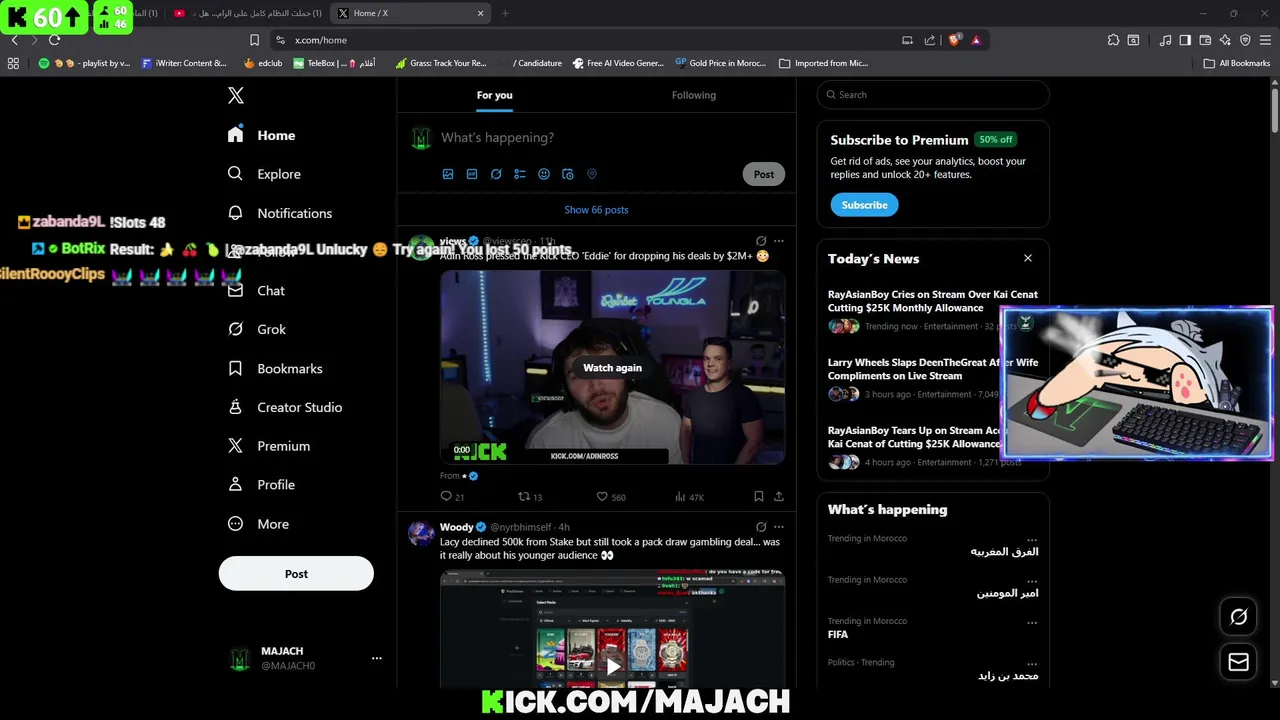Open Grok from the sidebar
This screenshot has height=720, width=1280.
pyautogui.click(x=257, y=329)
